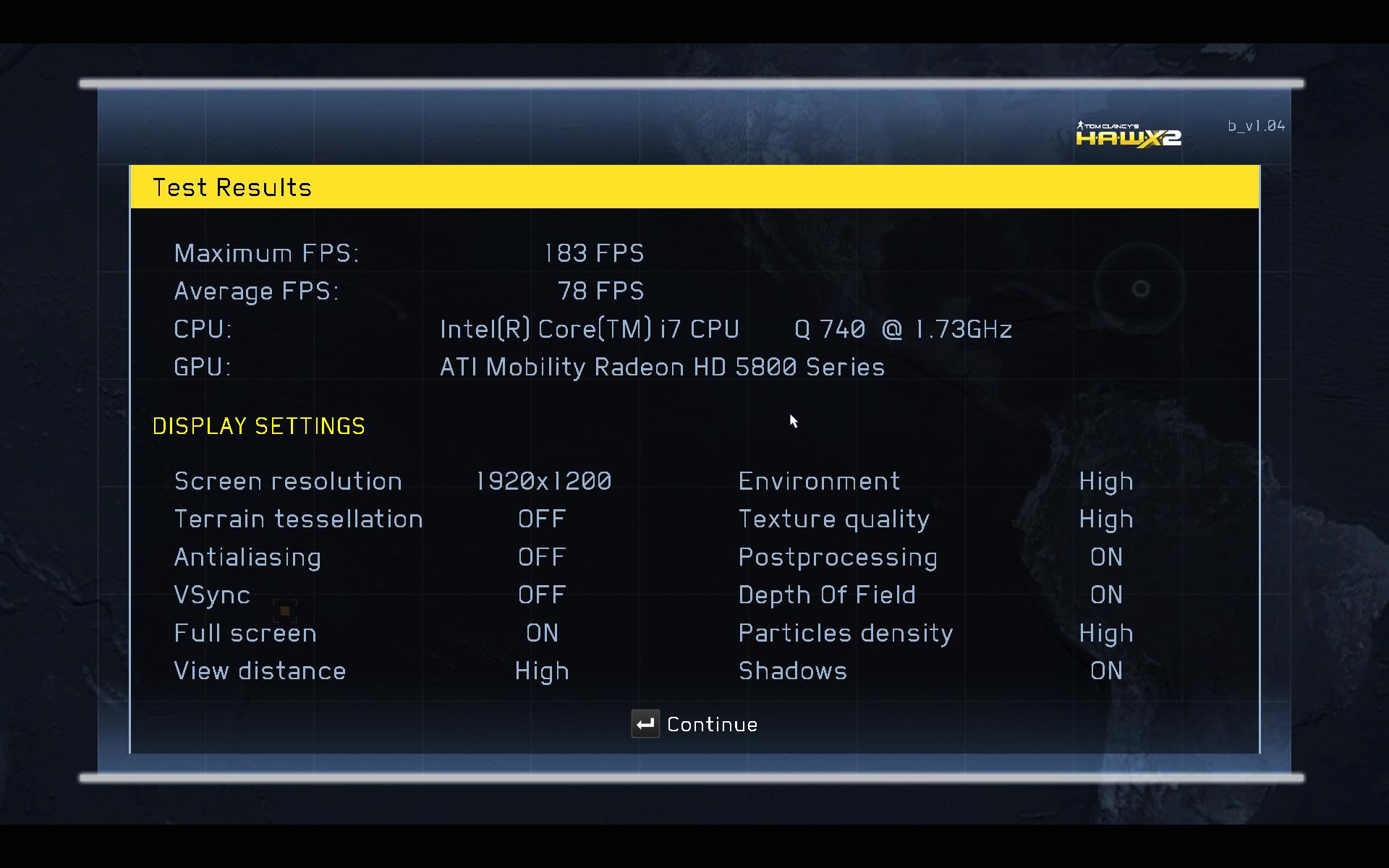
Task: Click the Terrain tessellation OFF value
Action: pyautogui.click(x=542, y=519)
